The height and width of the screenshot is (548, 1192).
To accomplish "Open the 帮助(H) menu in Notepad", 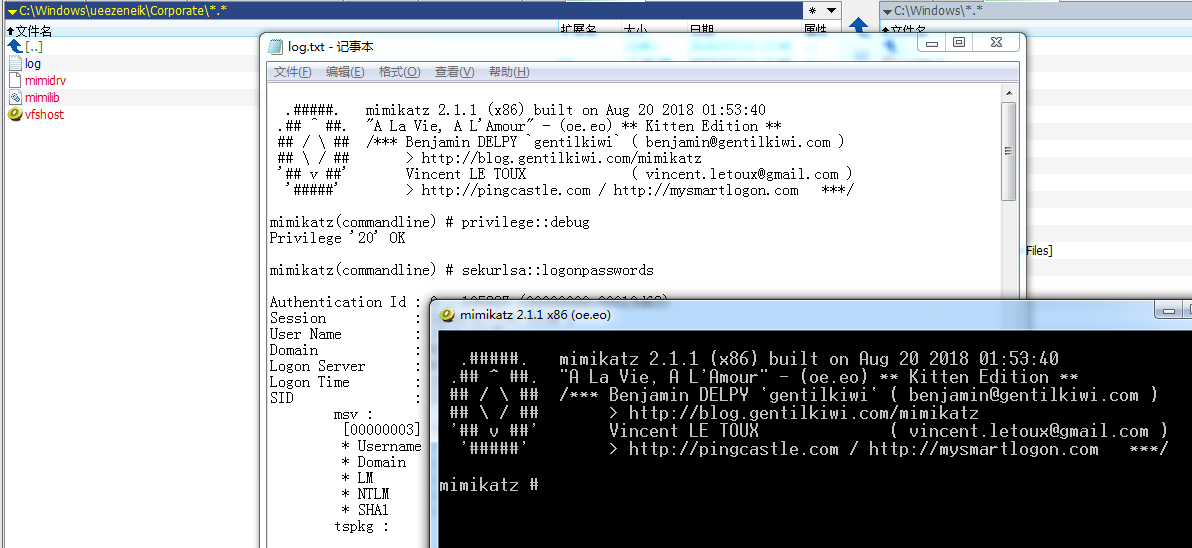I will pos(509,72).
